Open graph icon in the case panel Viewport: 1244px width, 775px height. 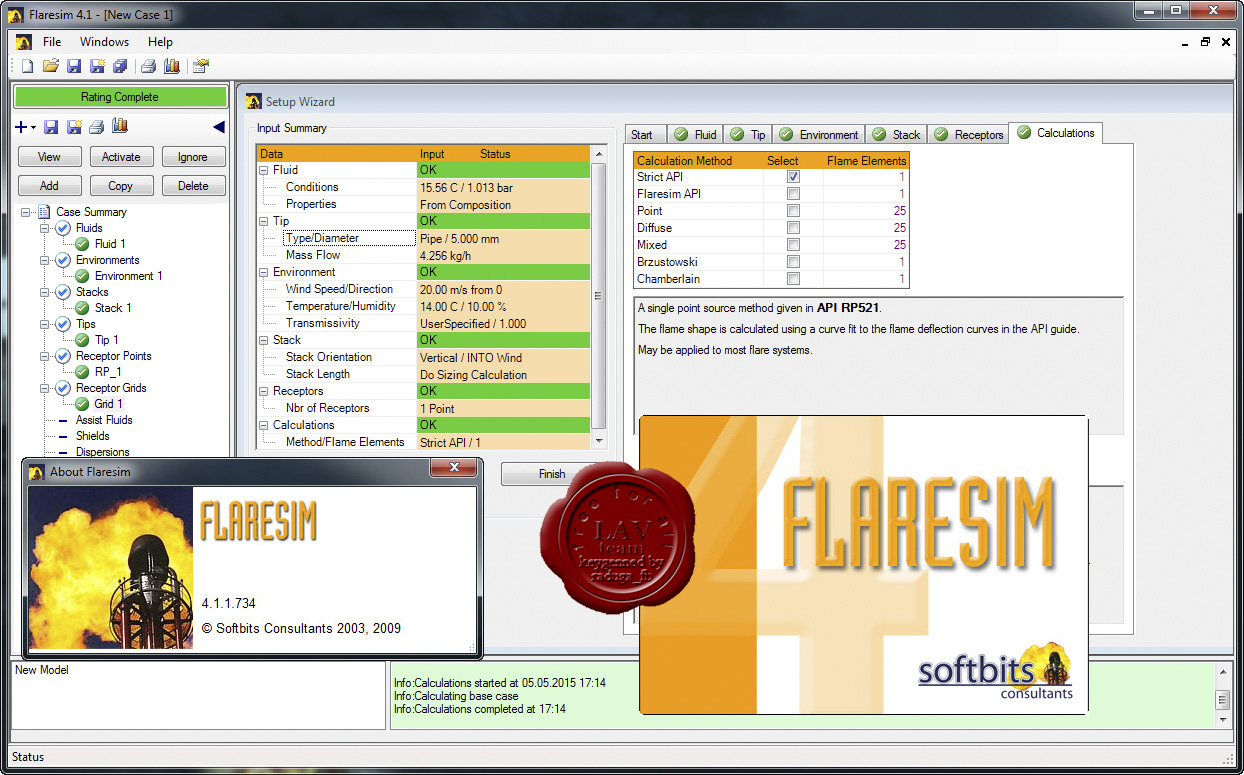[x=120, y=126]
